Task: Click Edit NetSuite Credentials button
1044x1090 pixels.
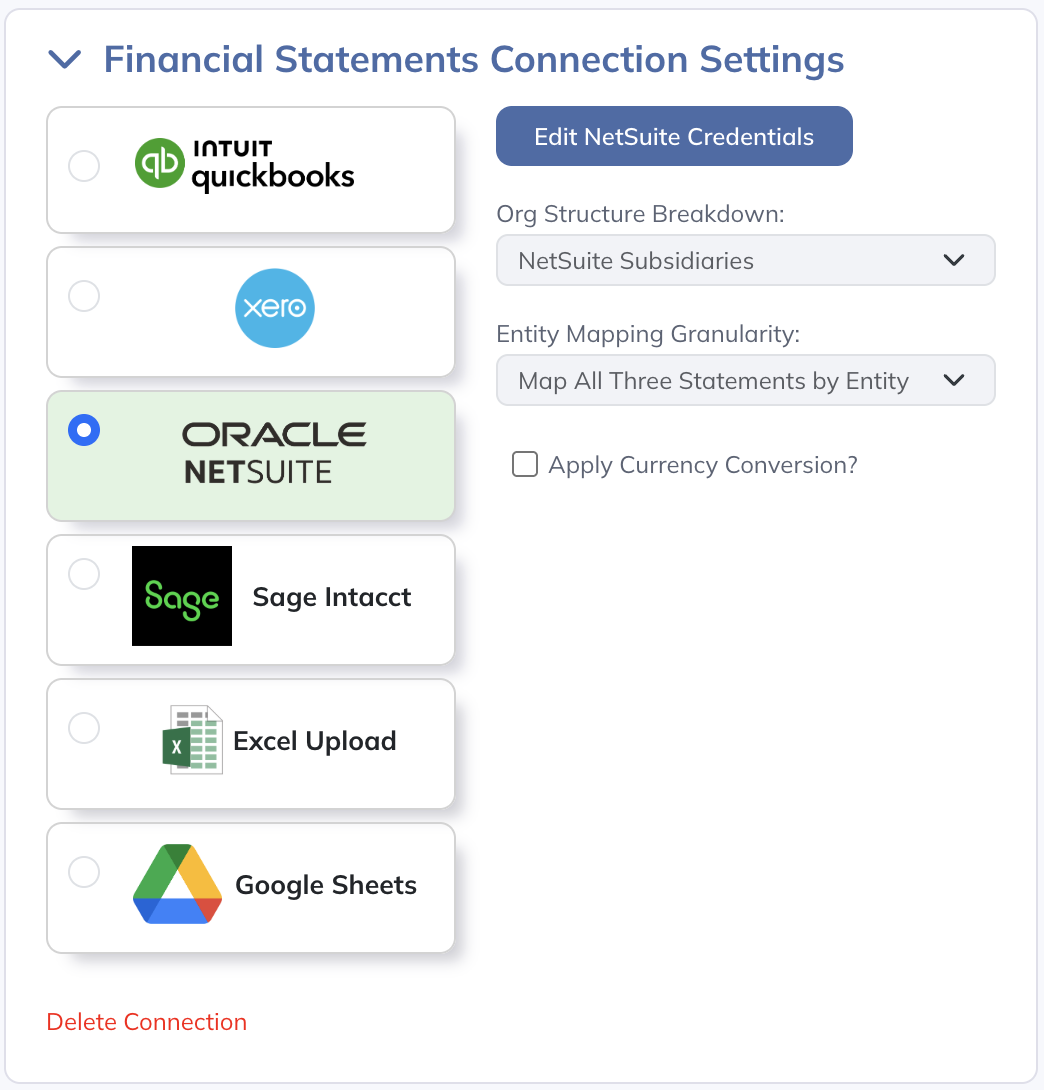Action: point(674,136)
